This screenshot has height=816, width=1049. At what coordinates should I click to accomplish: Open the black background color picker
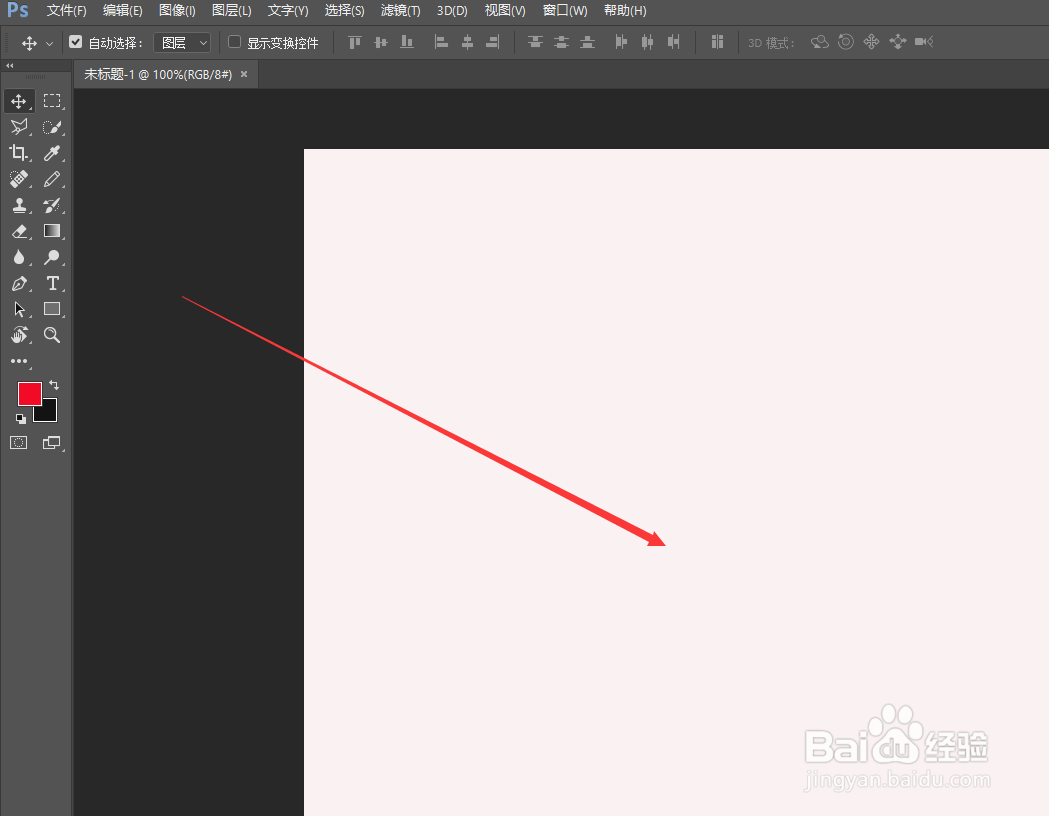pyautogui.click(x=48, y=413)
